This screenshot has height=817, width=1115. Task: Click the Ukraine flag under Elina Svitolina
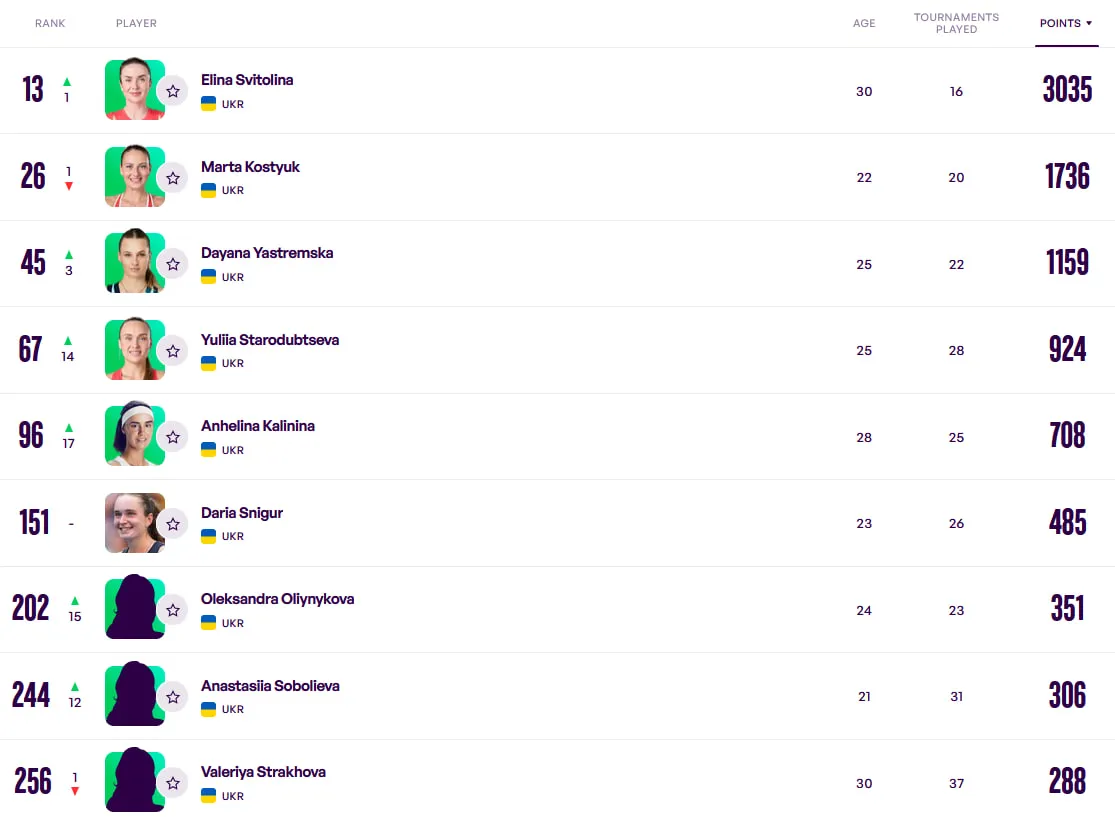point(208,104)
